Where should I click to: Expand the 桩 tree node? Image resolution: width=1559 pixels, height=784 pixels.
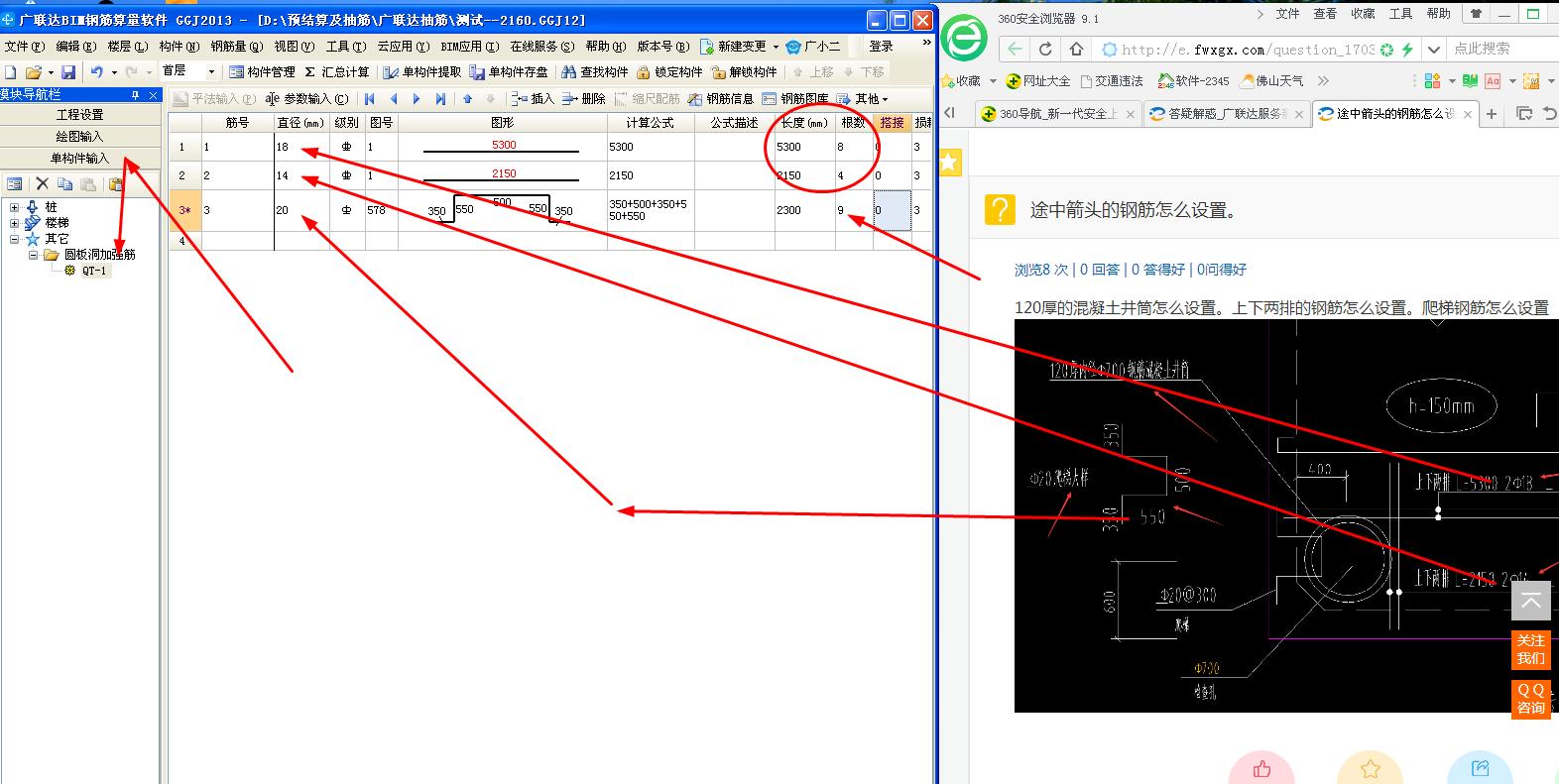[x=14, y=207]
